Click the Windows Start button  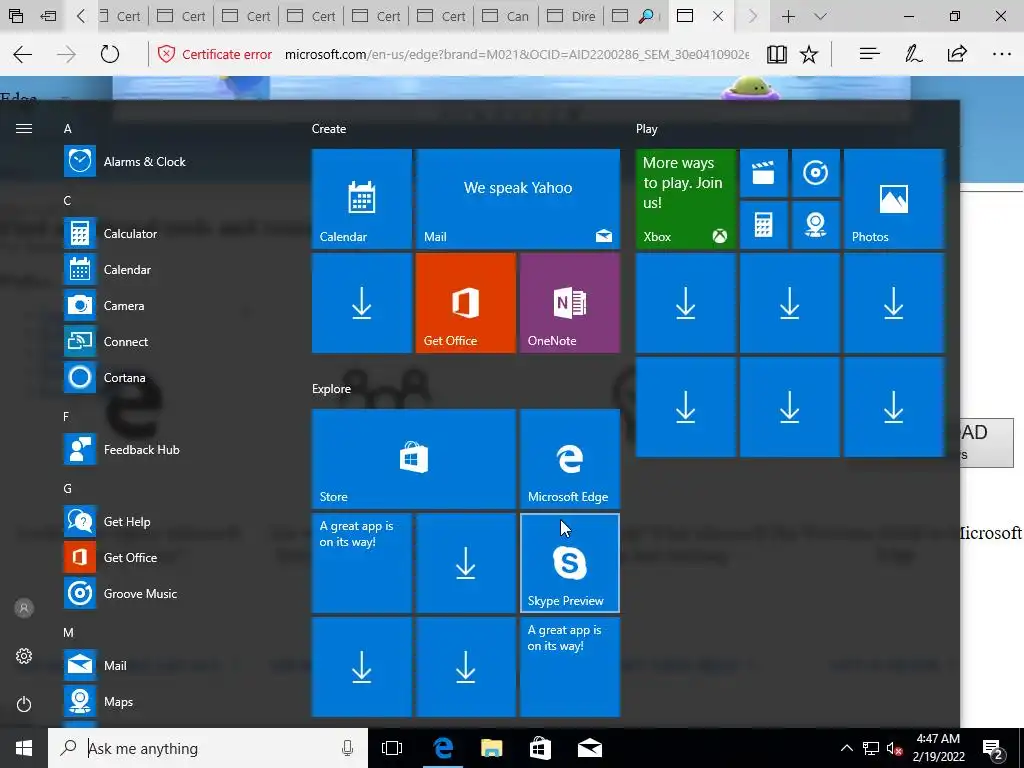pos(24,748)
